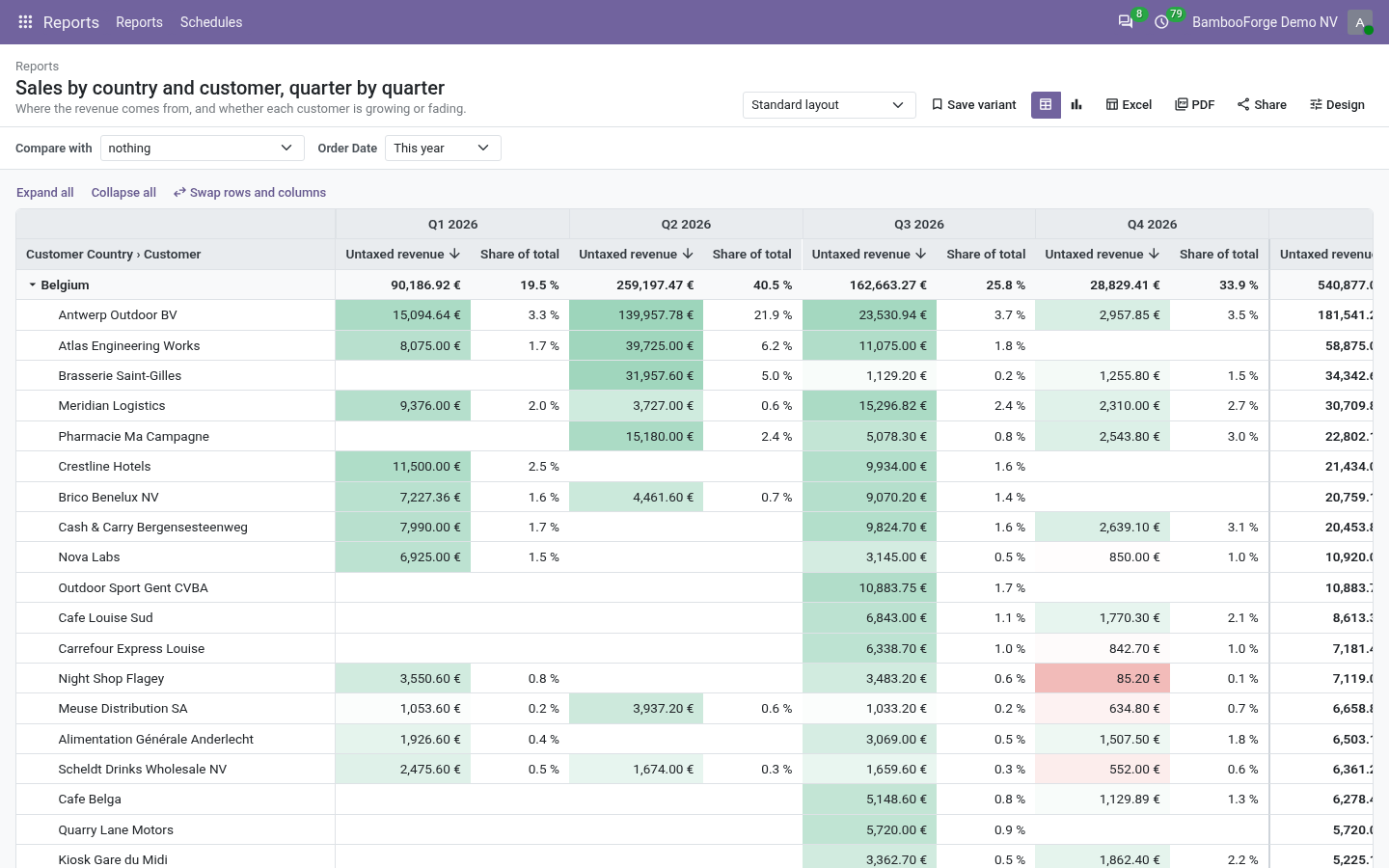The height and width of the screenshot is (868, 1389).
Task: Share this report
Action: (x=1262, y=105)
